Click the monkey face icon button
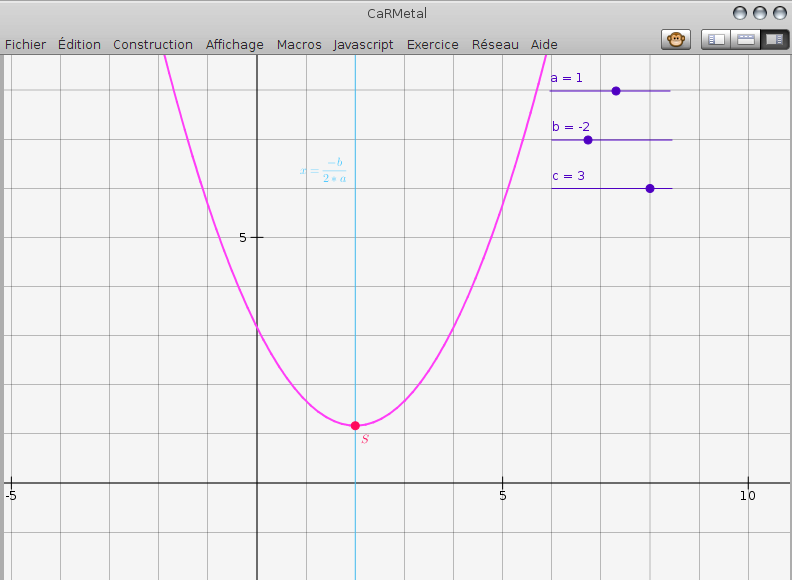 click(x=676, y=39)
